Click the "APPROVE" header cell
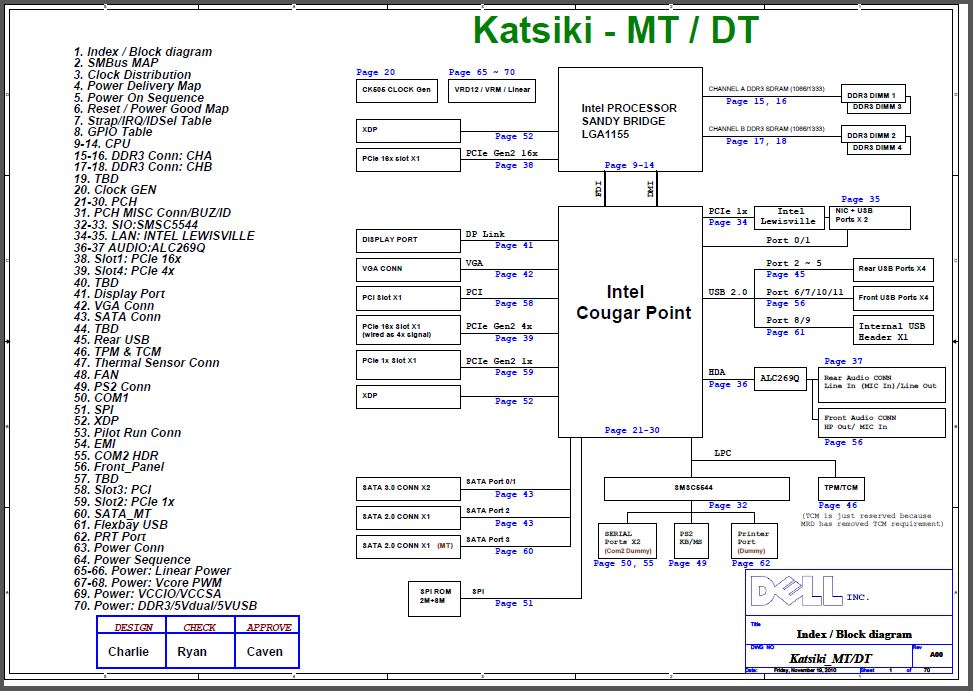The height and width of the screenshot is (691, 973). 267,626
